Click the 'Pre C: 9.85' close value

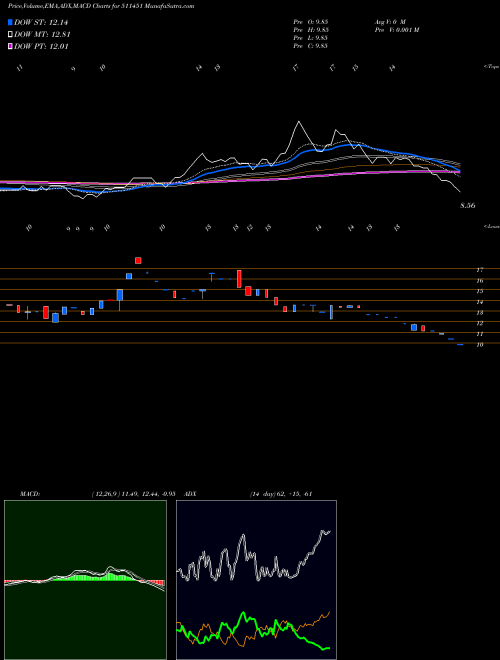(x=311, y=46)
